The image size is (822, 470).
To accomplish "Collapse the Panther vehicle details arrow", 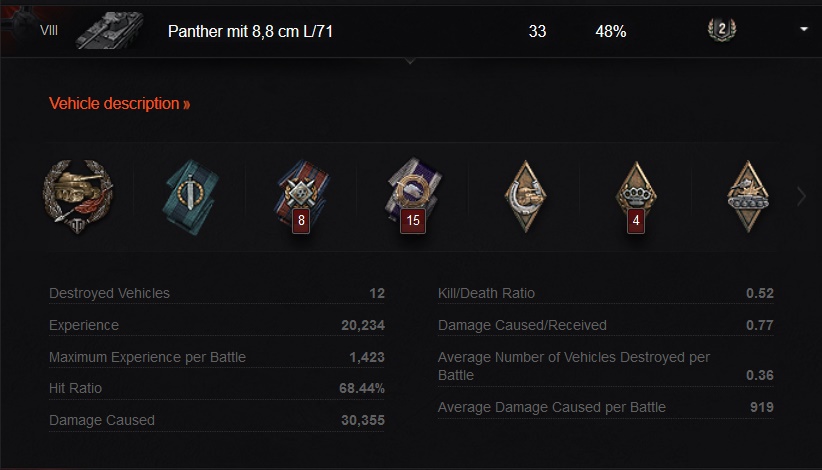I will (804, 30).
